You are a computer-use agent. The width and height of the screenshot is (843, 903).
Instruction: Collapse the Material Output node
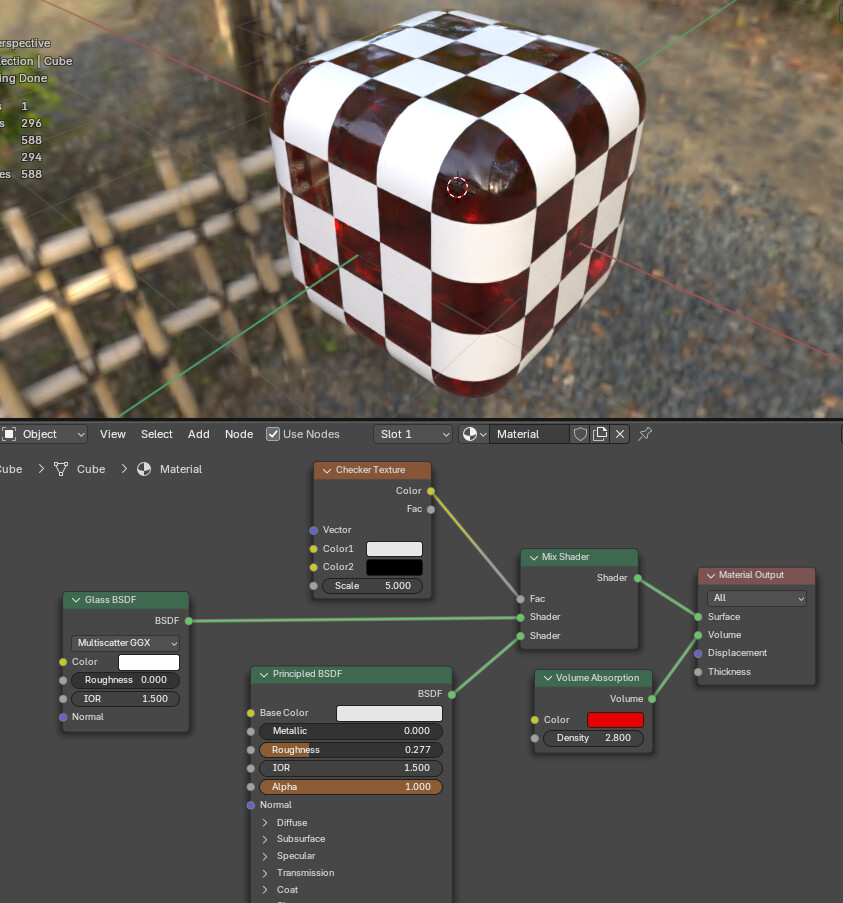tap(711, 575)
